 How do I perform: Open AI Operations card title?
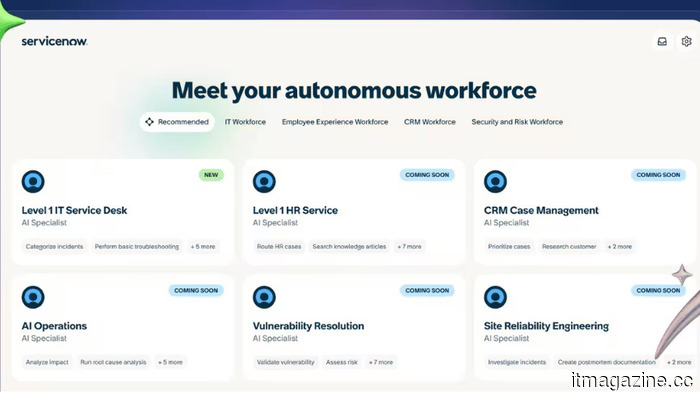pos(54,326)
